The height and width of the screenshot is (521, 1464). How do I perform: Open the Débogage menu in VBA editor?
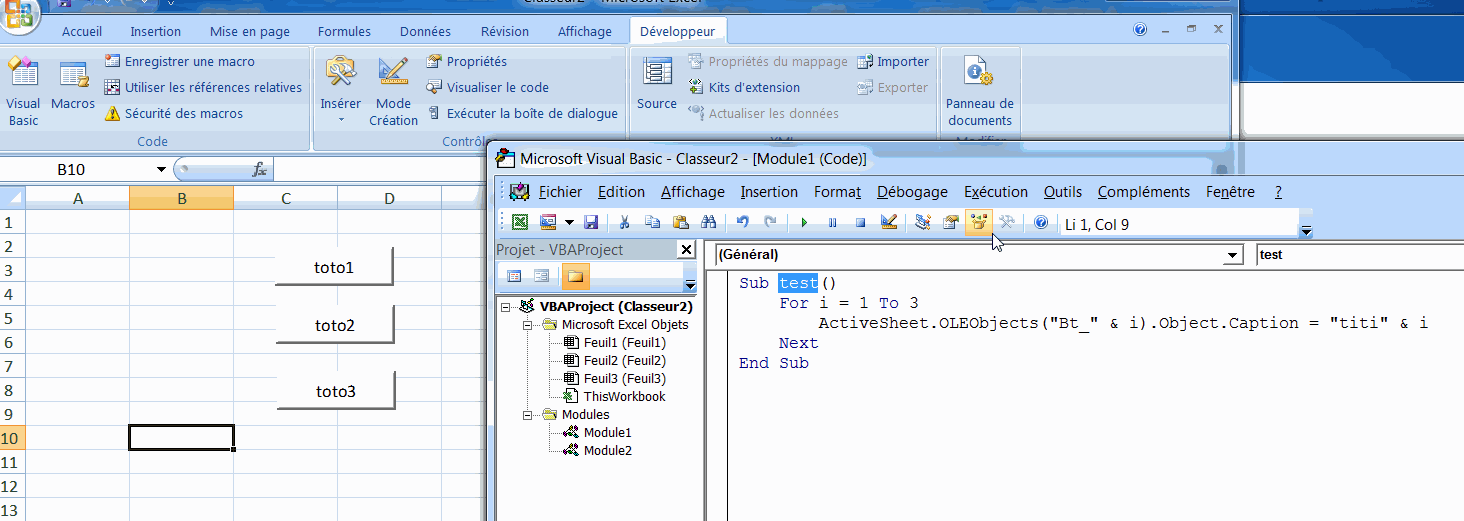point(912,192)
